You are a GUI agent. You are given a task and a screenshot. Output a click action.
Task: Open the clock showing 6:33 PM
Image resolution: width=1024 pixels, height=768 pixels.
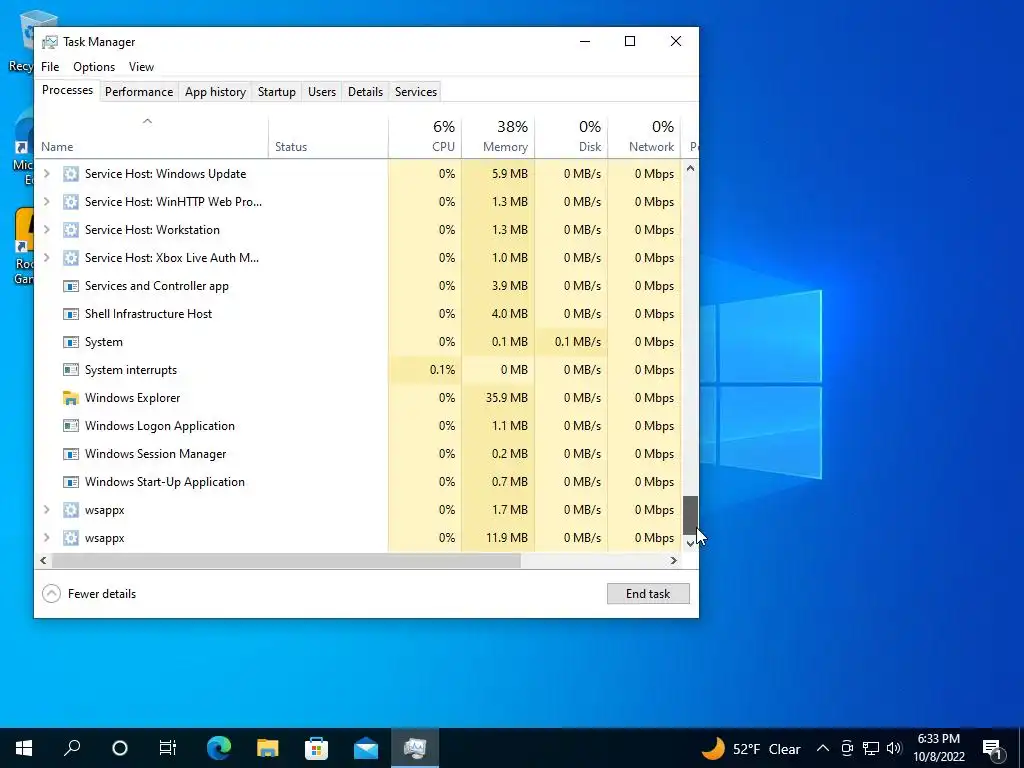[x=939, y=748]
